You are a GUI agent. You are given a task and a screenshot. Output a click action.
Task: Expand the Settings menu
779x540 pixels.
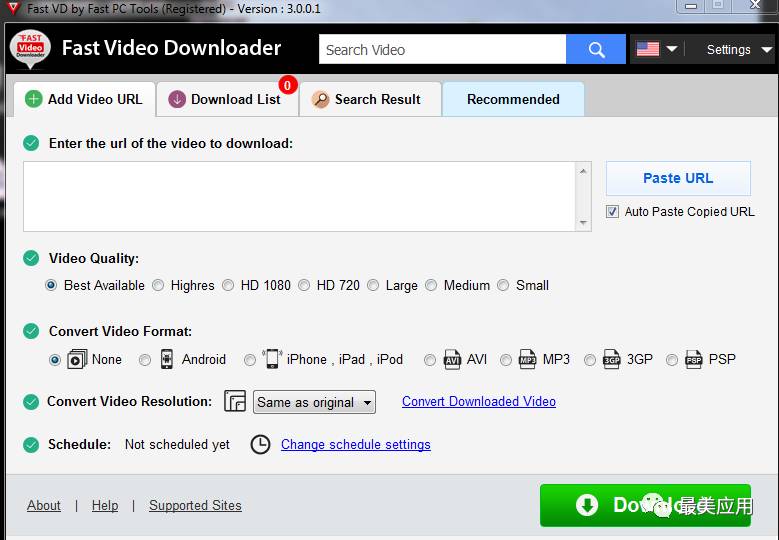(x=738, y=49)
